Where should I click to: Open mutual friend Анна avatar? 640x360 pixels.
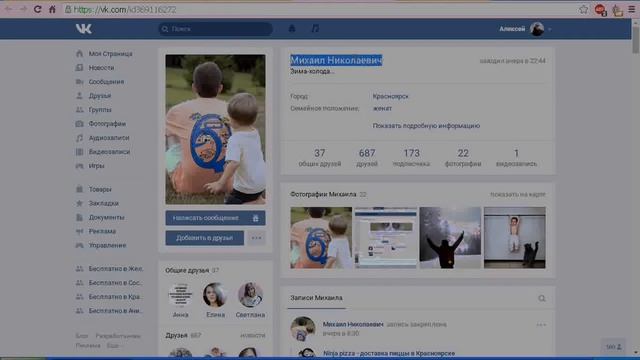(180, 295)
